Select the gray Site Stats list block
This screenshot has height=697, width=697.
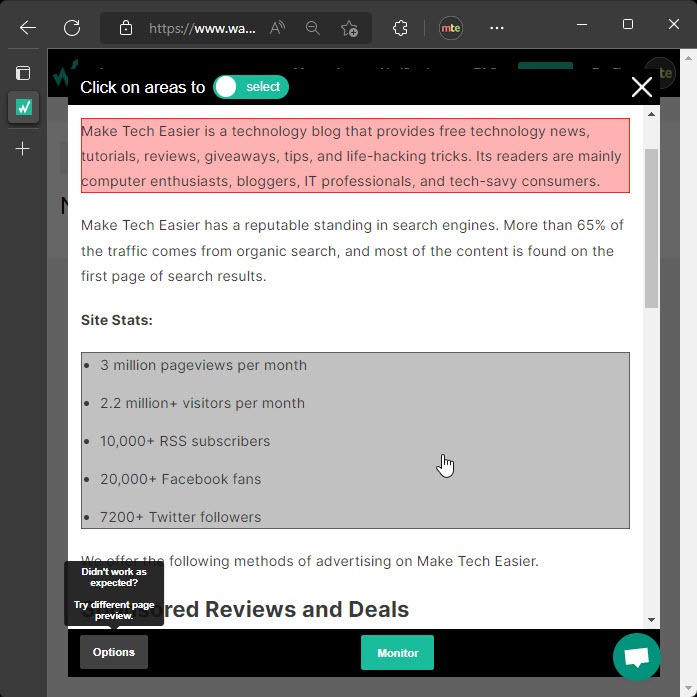(355, 441)
